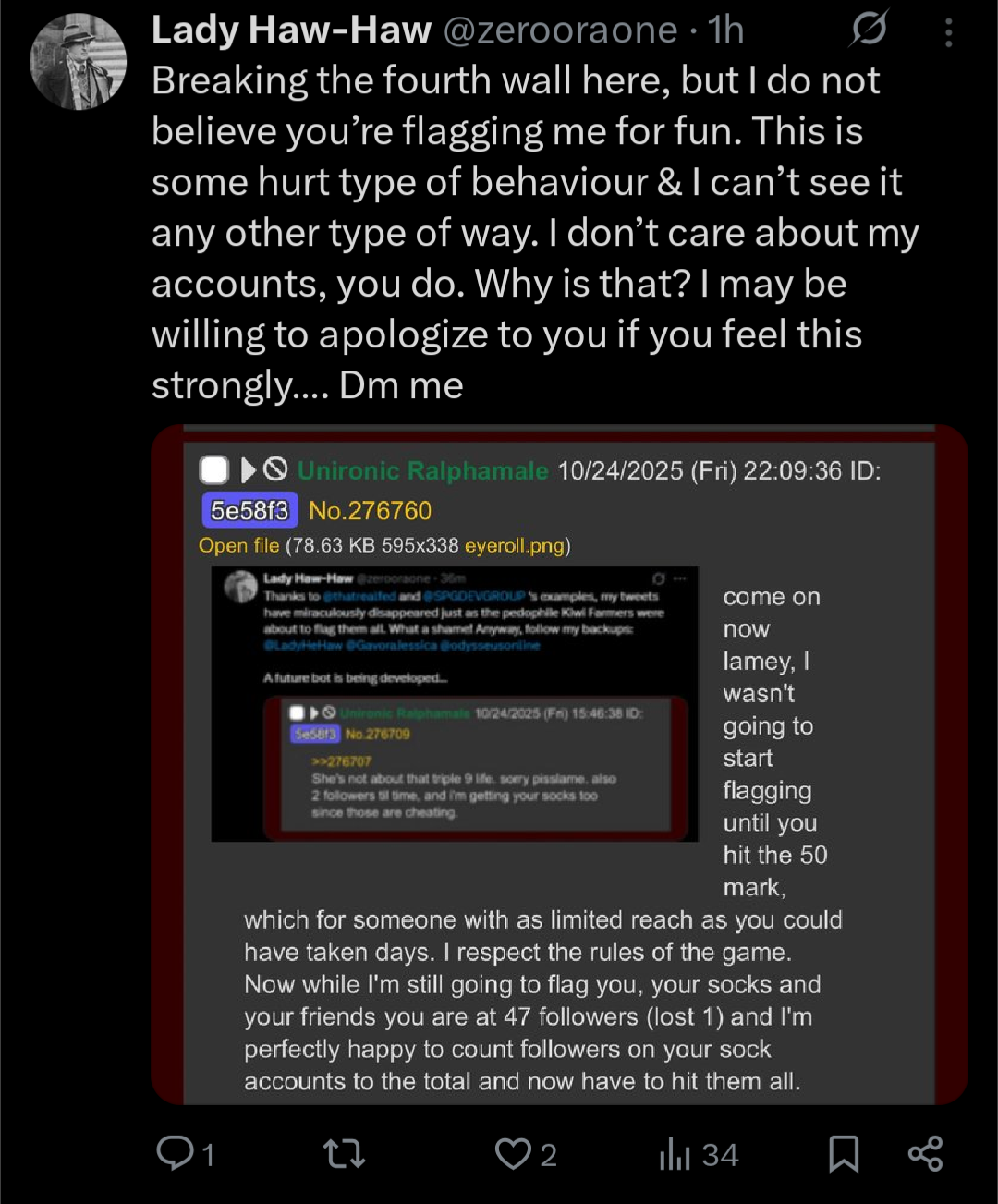Bookmark this tweet
This screenshot has width=998, height=1204.
point(844,1154)
